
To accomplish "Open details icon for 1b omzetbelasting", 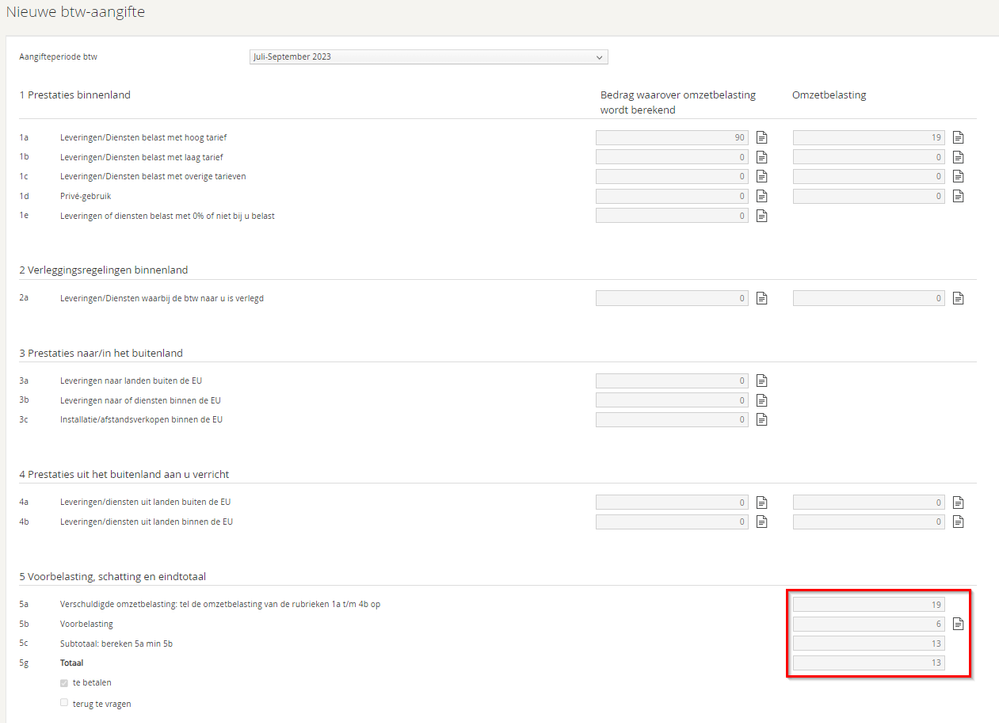I will click(958, 157).
